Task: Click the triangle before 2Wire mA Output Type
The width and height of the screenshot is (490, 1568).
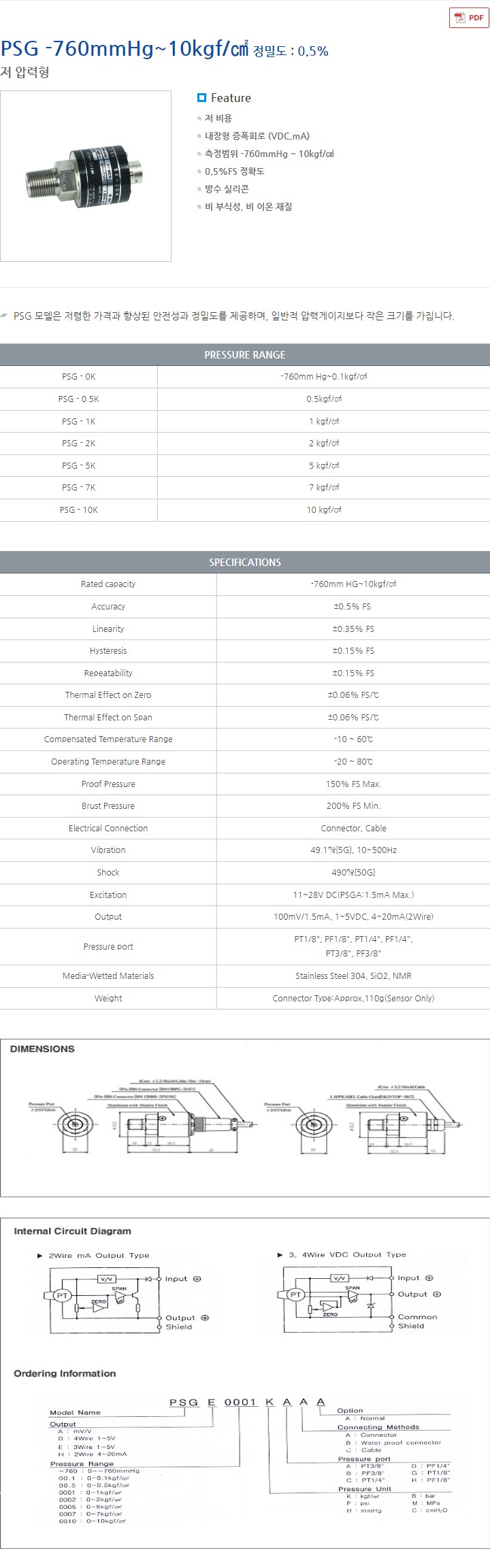Action: pyautogui.click(x=40, y=1256)
